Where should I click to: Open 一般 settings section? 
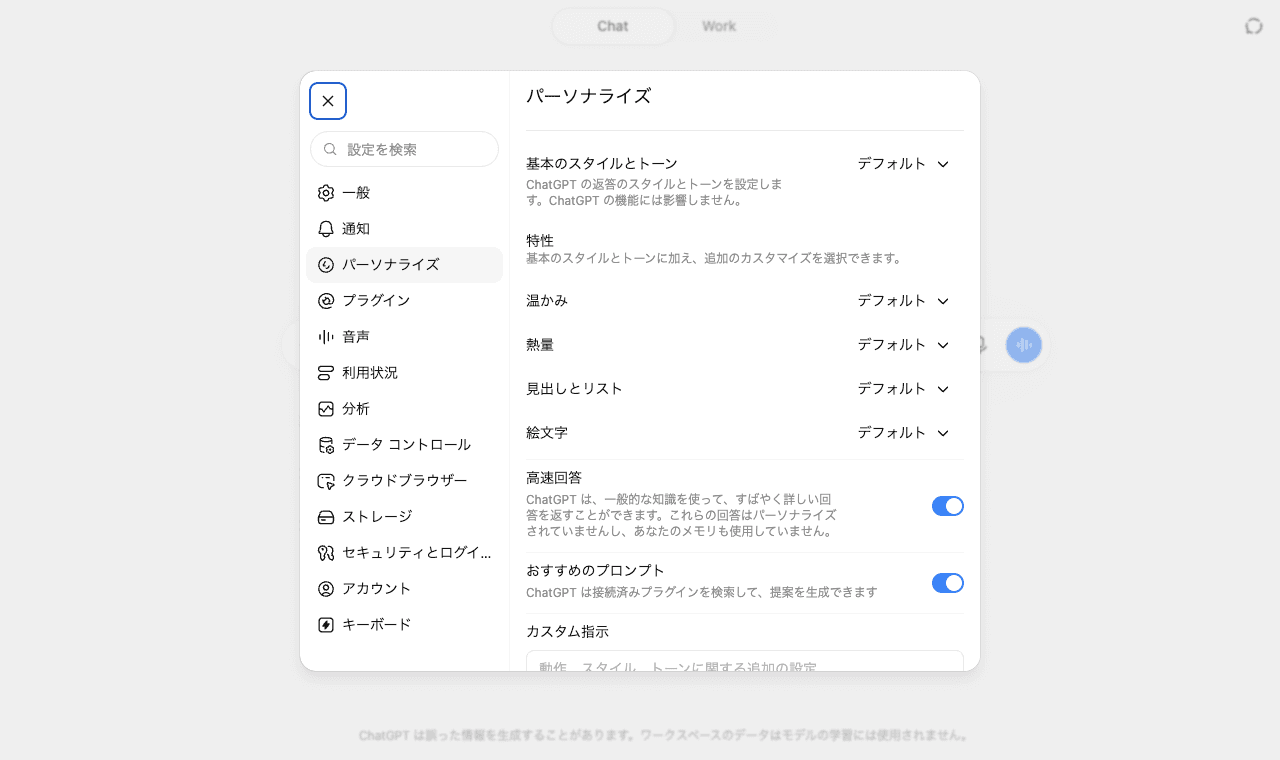(x=404, y=193)
